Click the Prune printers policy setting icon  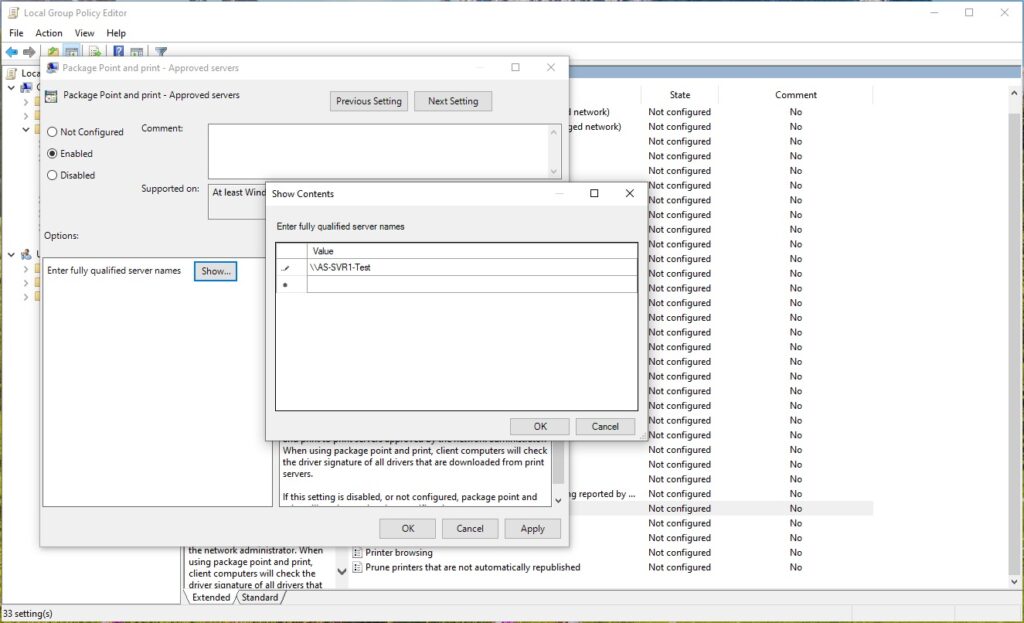coord(357,567)
